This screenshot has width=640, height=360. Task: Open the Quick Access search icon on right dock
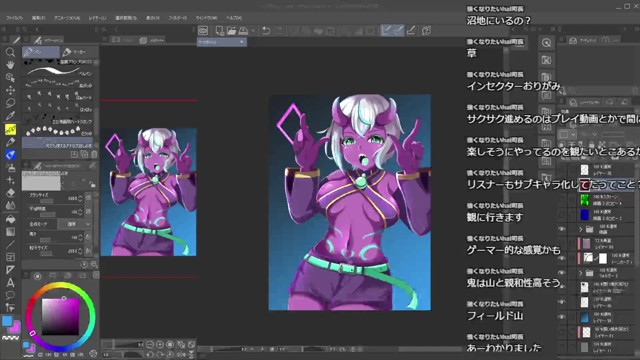coord(547,42)
